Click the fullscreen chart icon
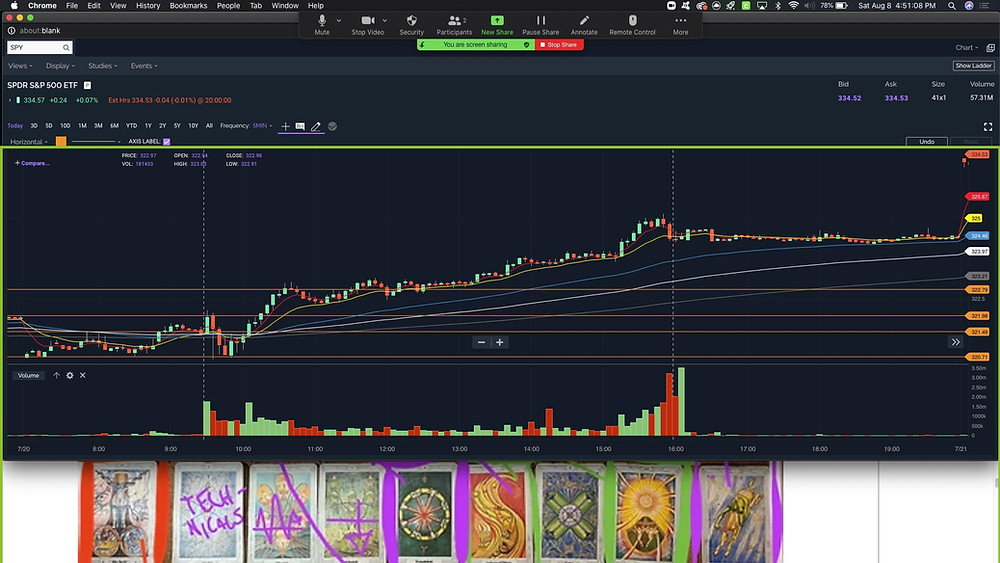 pyautogui.click(x=988, y=127)
